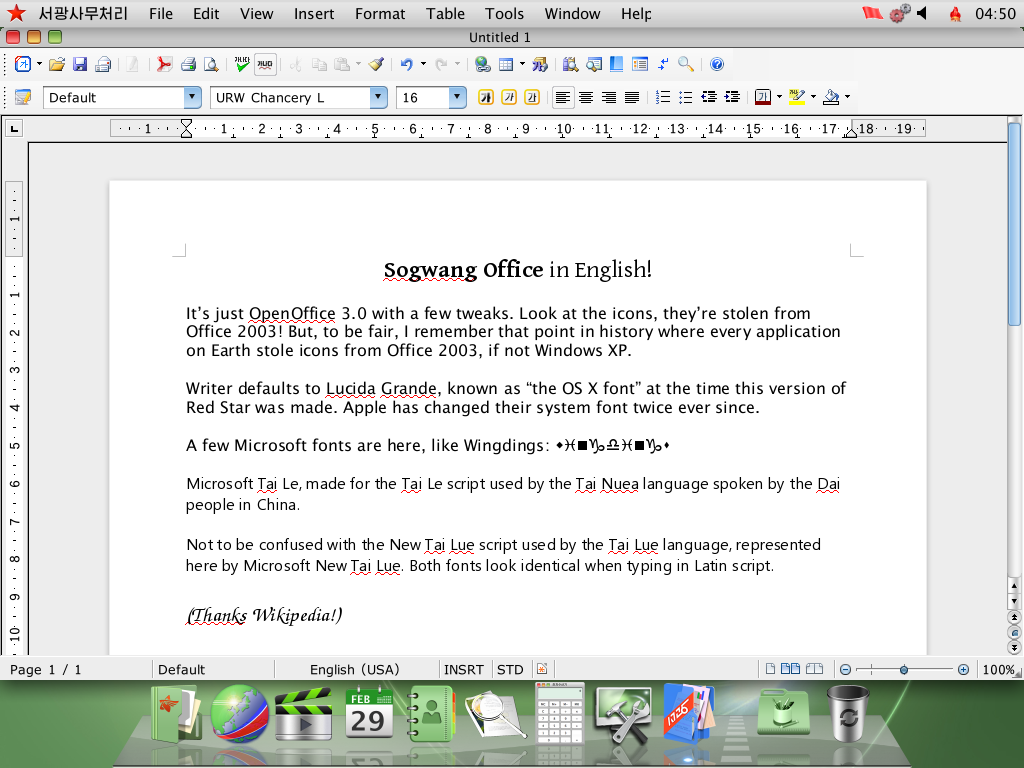This screenshot has height=768, width=1024.
Task: Open the Table icon dropdown arrow
Action: pyautogui.click(x=522, y=64)
